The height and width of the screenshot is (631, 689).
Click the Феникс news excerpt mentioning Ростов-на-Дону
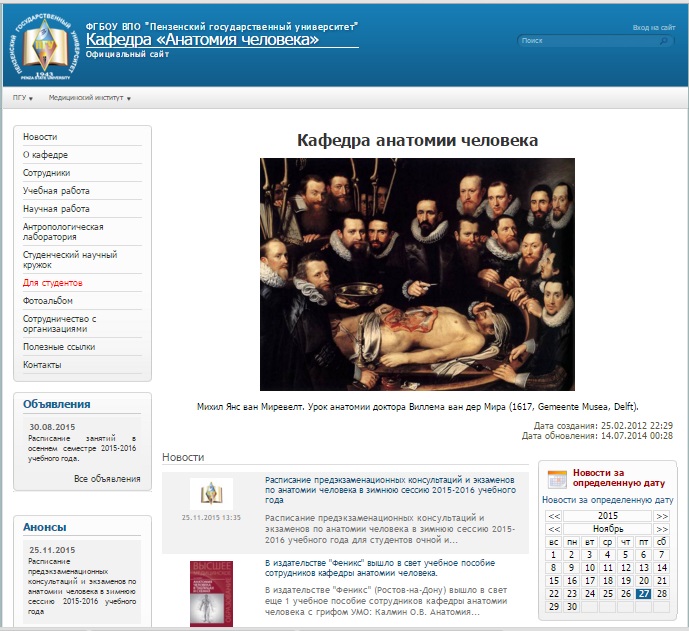386,601
